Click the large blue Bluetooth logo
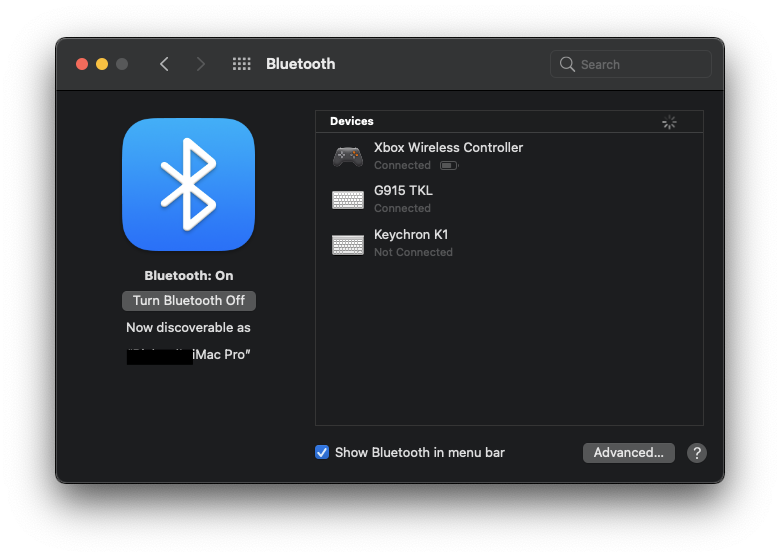 188,184
